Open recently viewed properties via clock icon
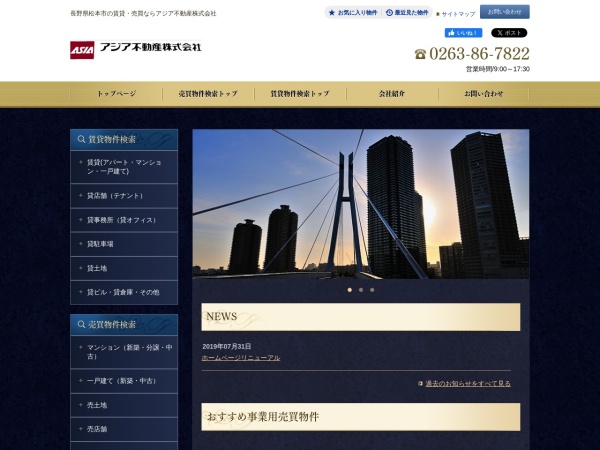The width and height of the screenshot is (600, 450). tap(389, 13)
